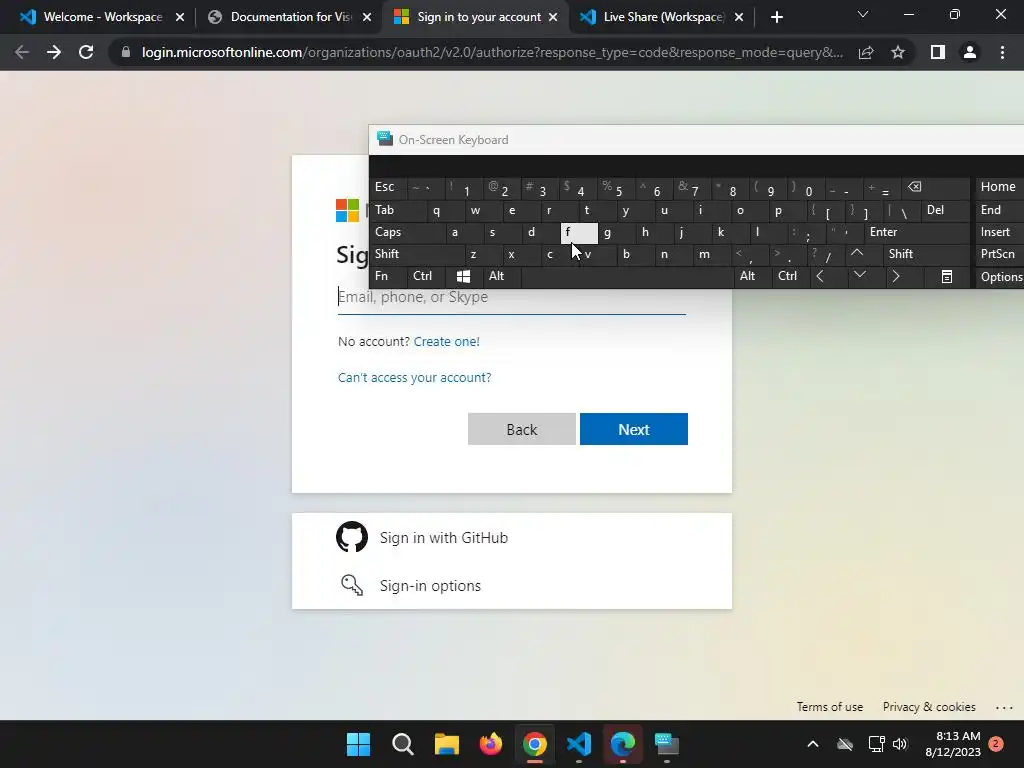Show hidden system tray icons chevron
The width and height of the screenshot is (1024, 768).
pyautogui.click(x=813, y=744)
